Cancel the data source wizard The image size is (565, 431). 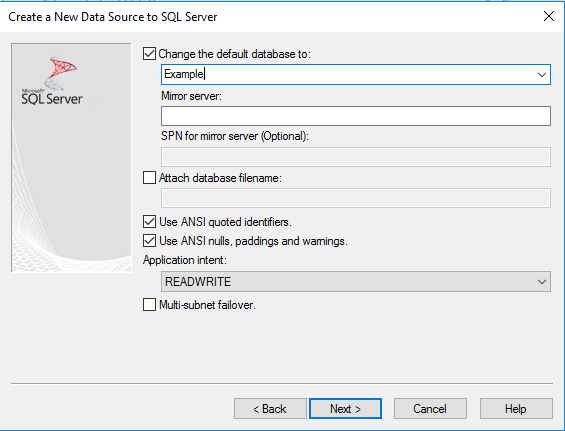pyautogui.click(x=430, y=409)
